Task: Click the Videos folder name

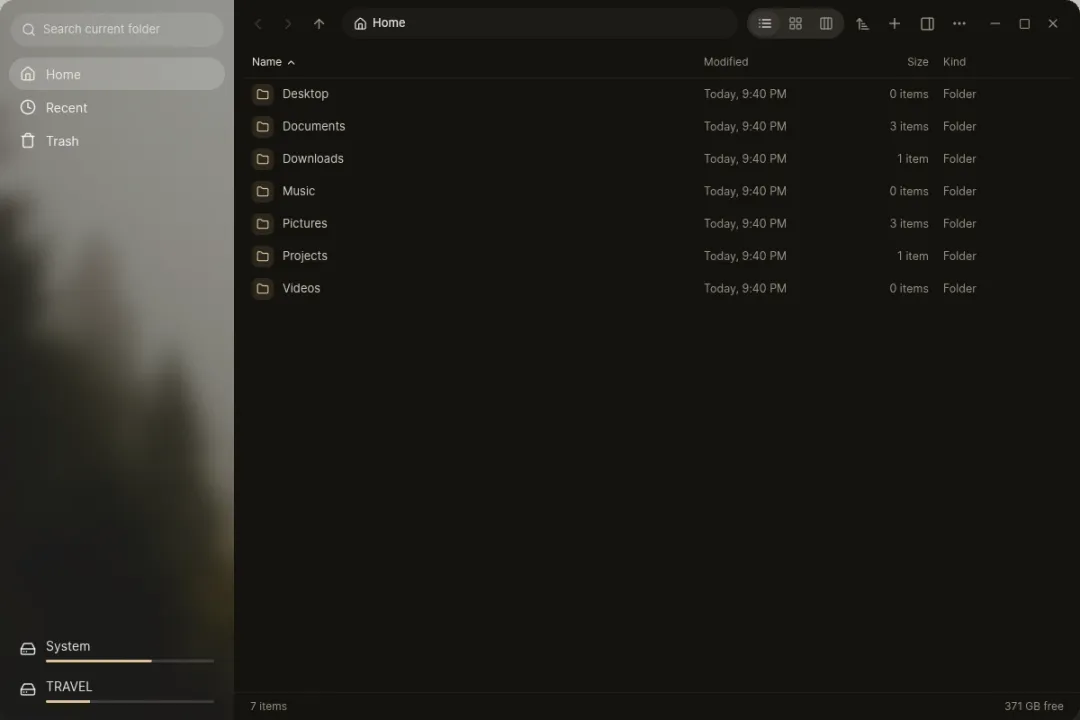Action: 301,288
